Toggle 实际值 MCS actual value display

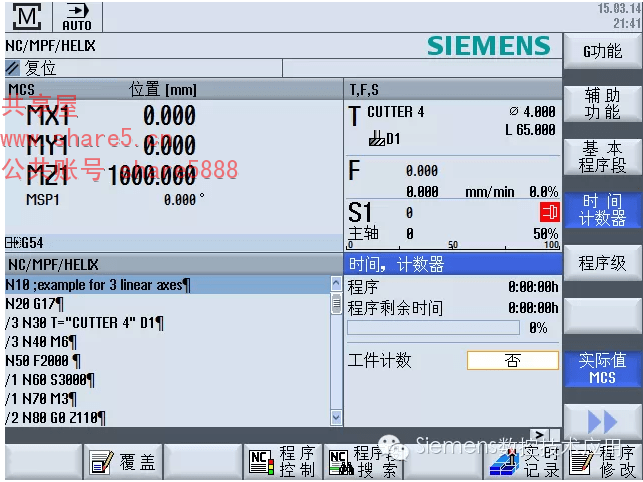pos(602,368)
